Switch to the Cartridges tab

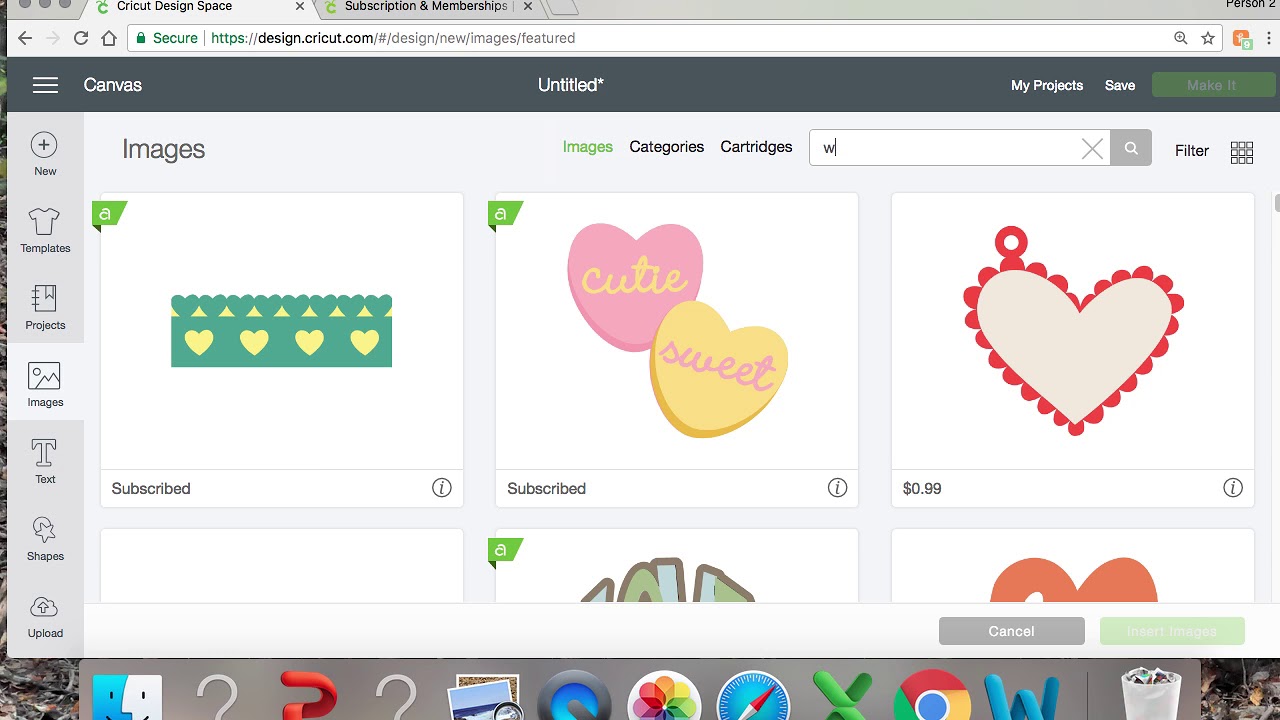(756, 147)
